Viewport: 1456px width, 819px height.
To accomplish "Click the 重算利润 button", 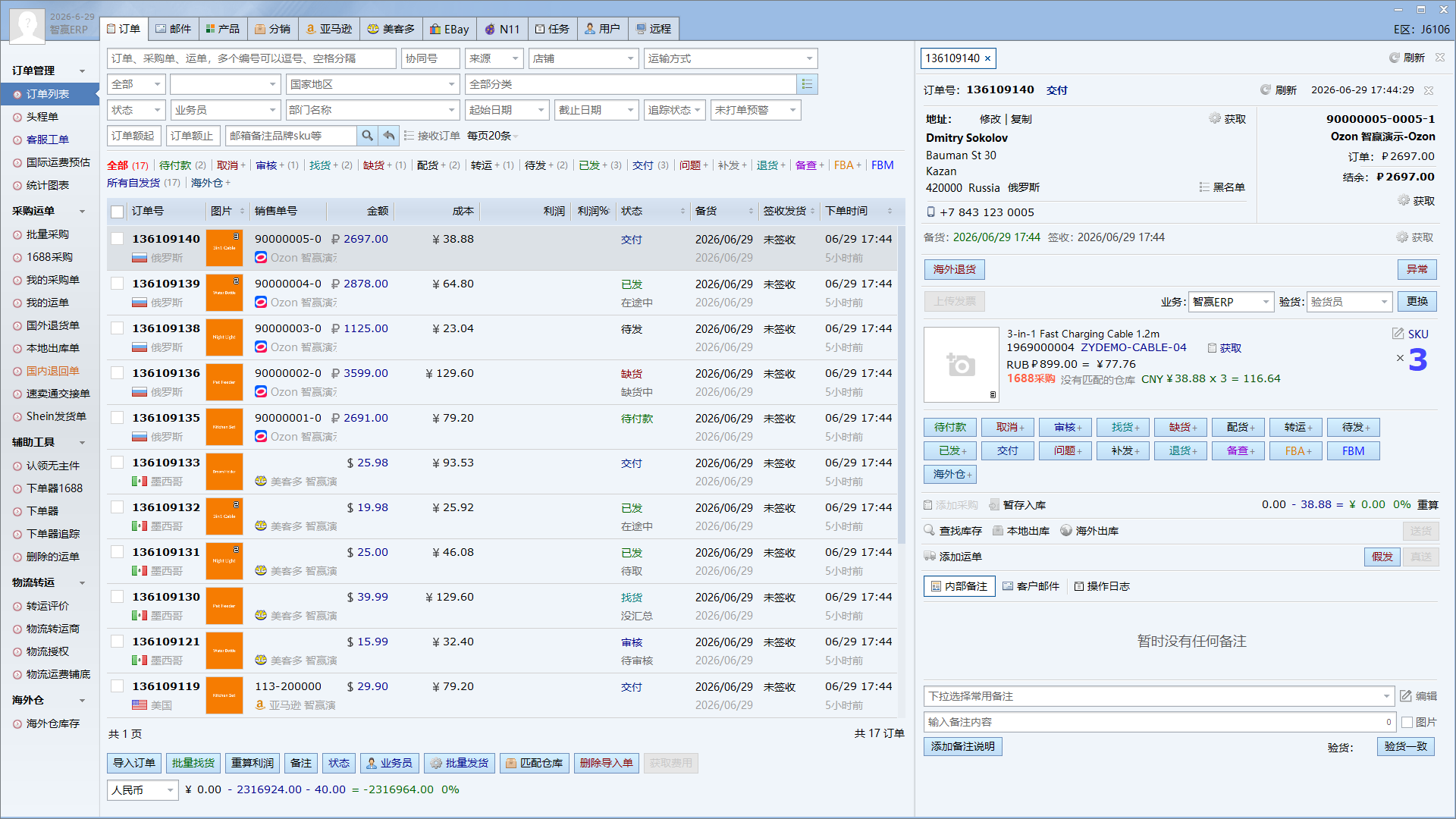I will (x=253, y=763).
